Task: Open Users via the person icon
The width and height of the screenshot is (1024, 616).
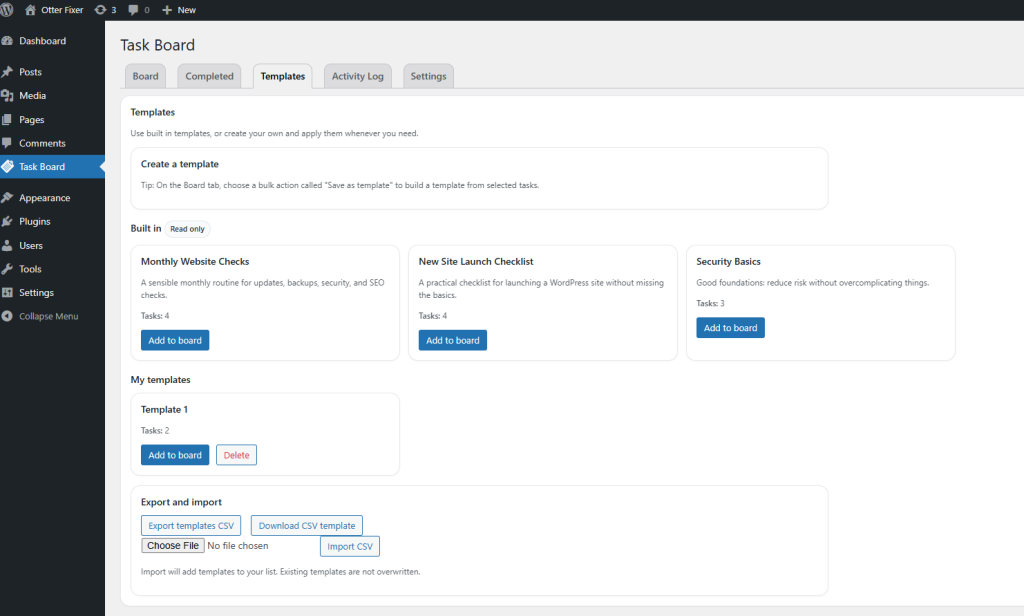Action: click(14, 245)
